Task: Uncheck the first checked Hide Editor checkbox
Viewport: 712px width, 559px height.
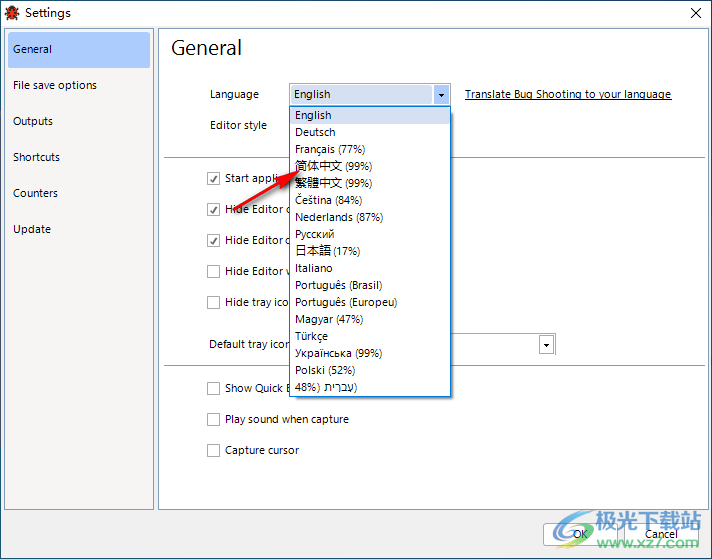Action: [213, 209]
